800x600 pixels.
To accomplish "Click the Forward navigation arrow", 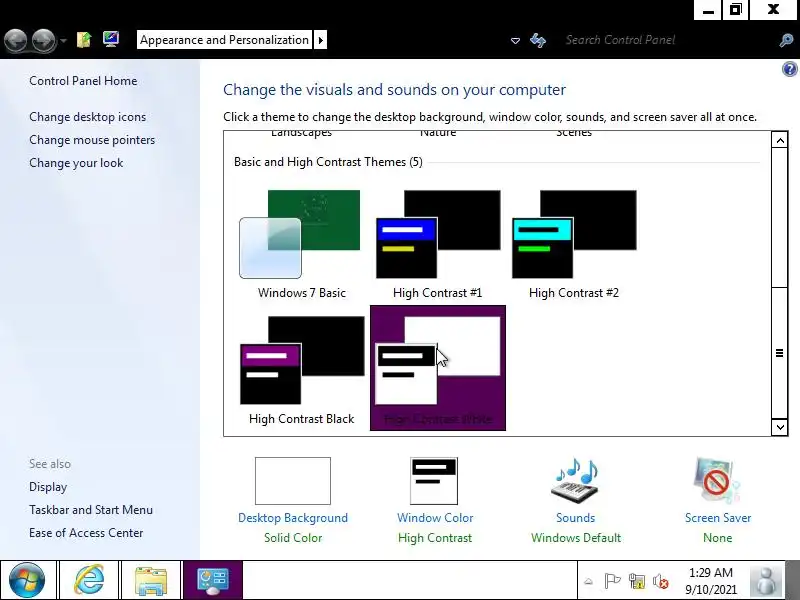I will tap(44, 40).
